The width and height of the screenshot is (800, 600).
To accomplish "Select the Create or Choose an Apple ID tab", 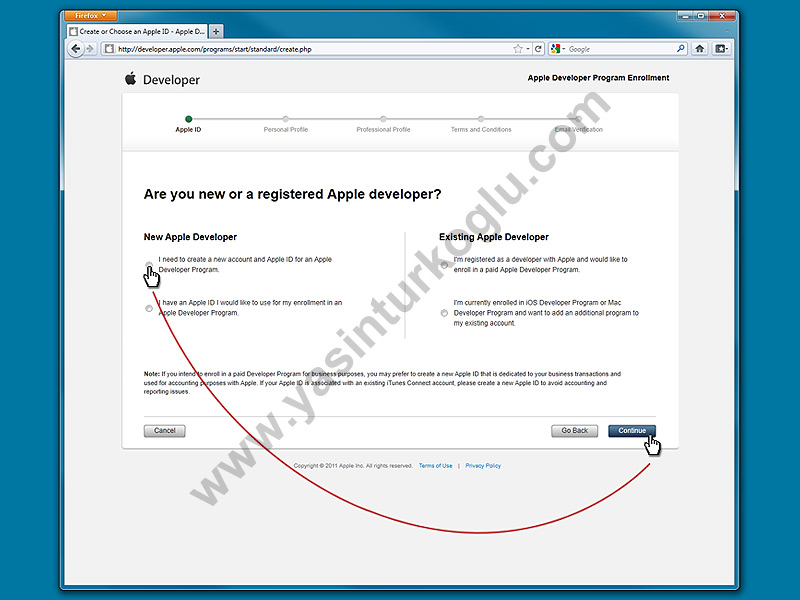I will point(138,32).
